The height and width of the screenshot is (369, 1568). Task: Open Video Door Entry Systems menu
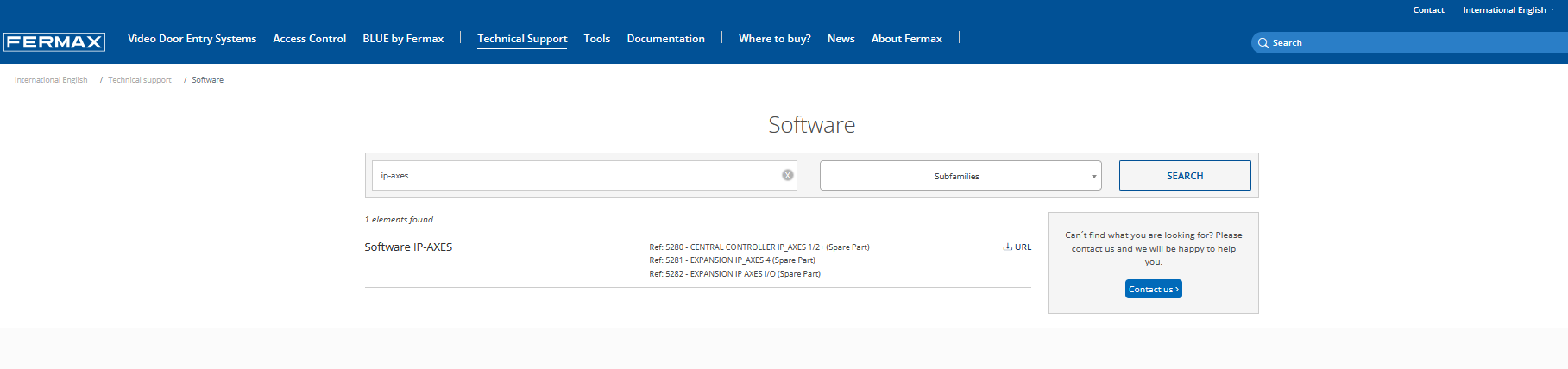pos(192,39)
